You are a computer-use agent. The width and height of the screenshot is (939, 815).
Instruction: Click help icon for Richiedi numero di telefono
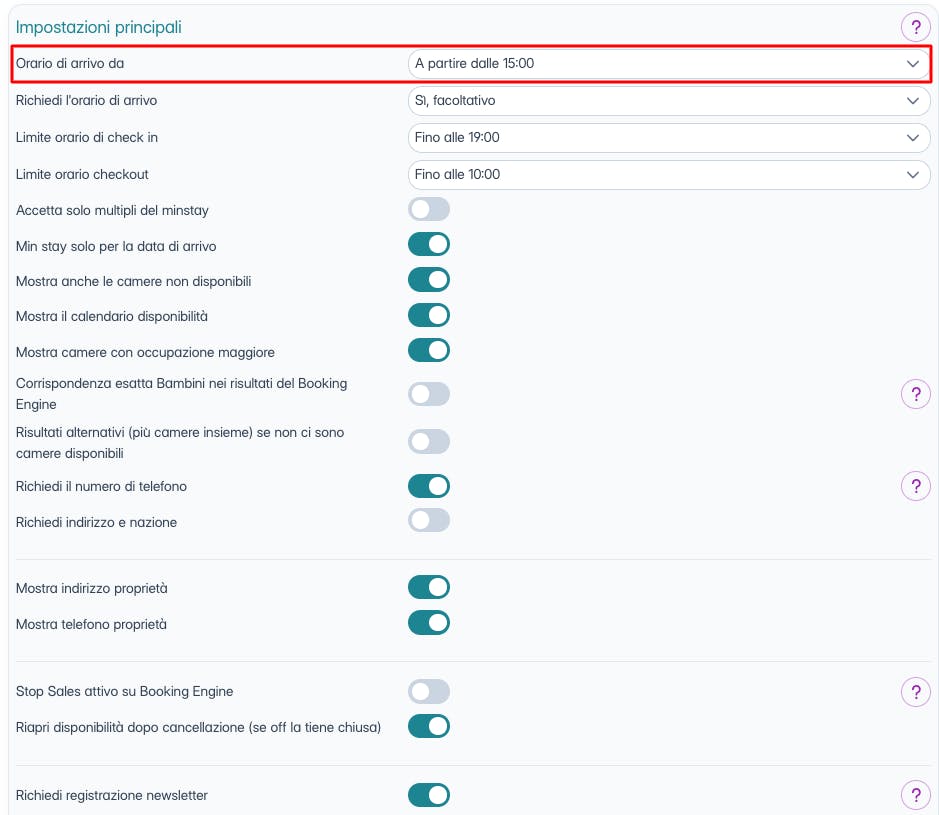pos(915,486)
